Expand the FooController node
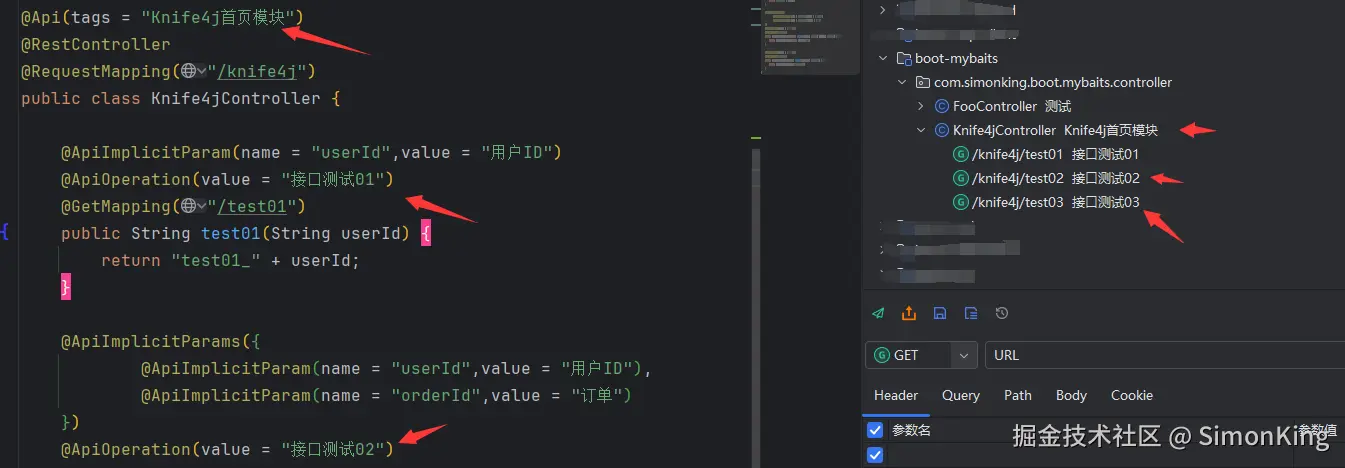This screenshot has height=468, width=1345. point(921,106)
